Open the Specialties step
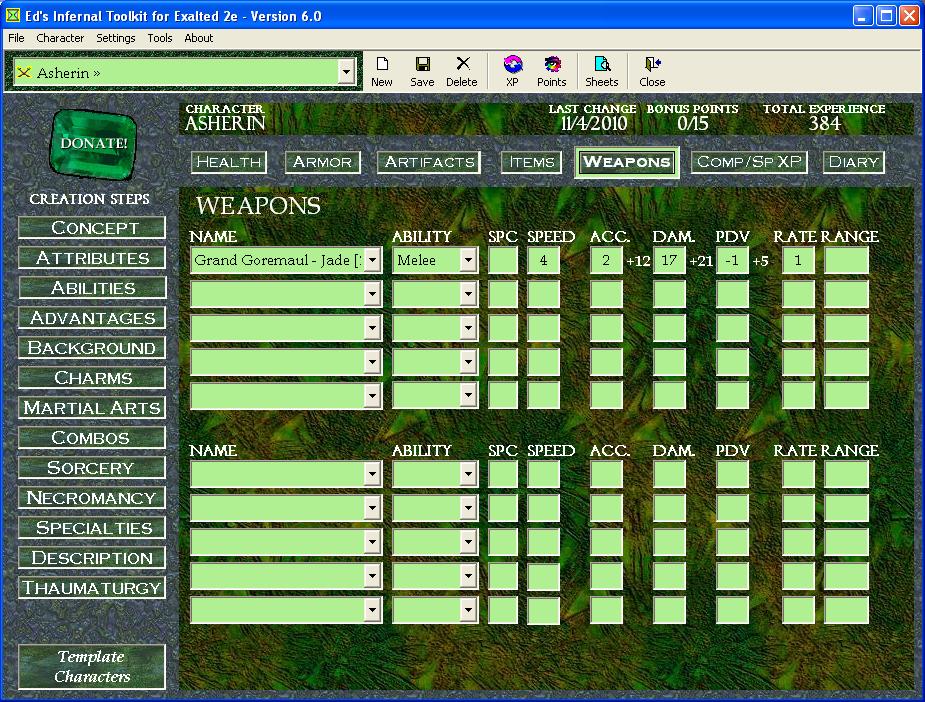This screenshot has height=702, width=925. (x=92, y=528)
